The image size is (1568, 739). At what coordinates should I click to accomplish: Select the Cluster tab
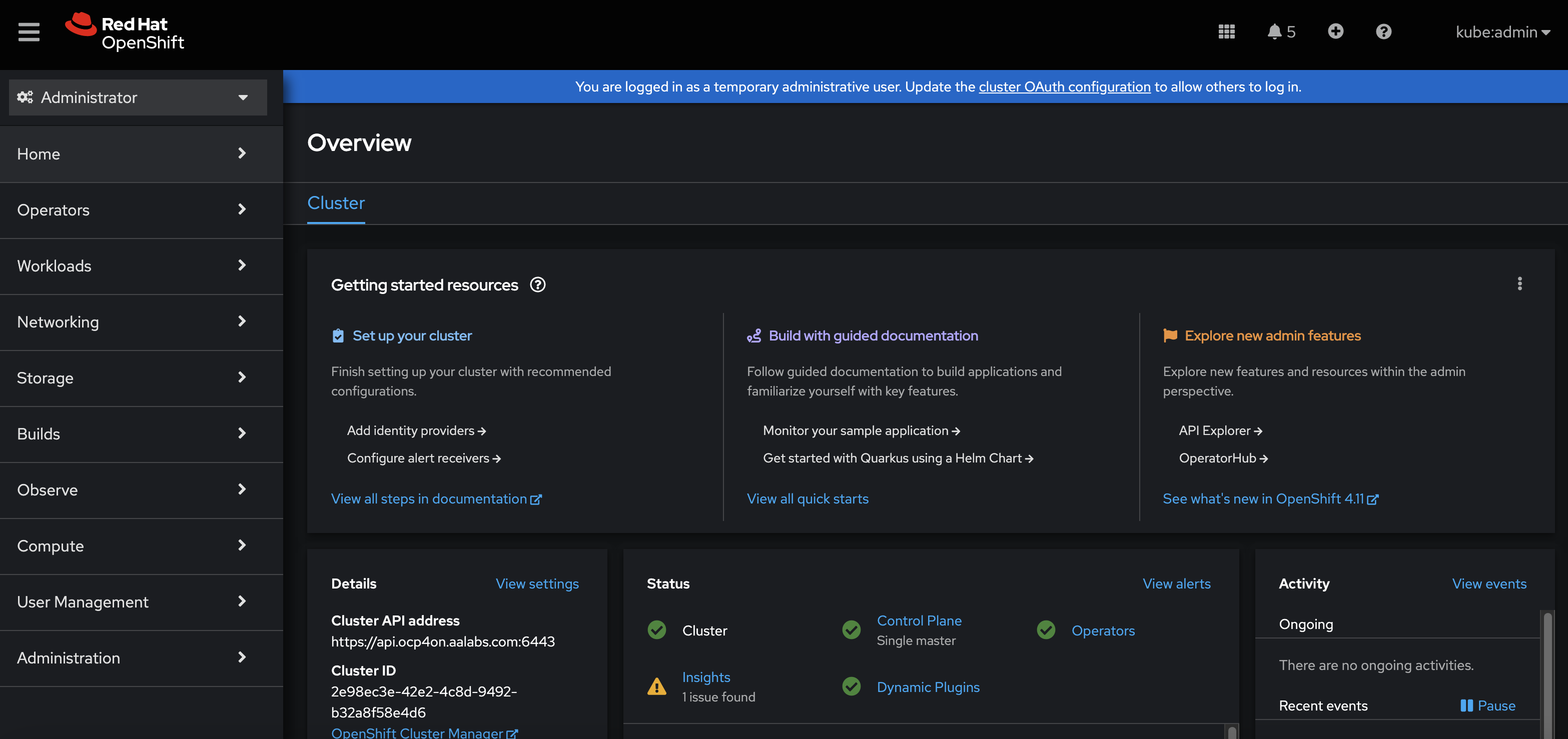(x=336, y=203)
